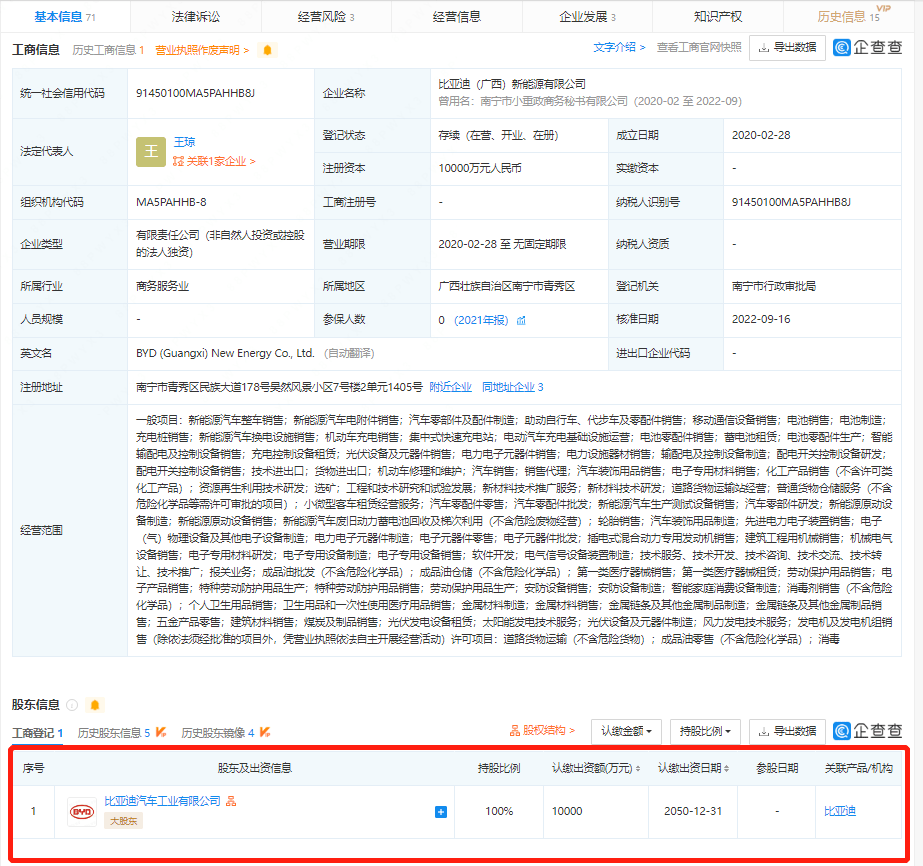The height and width of the screenshot is (866, 923).
Task: Open 营业执照作废声明 link
Action: click(202, 50)
